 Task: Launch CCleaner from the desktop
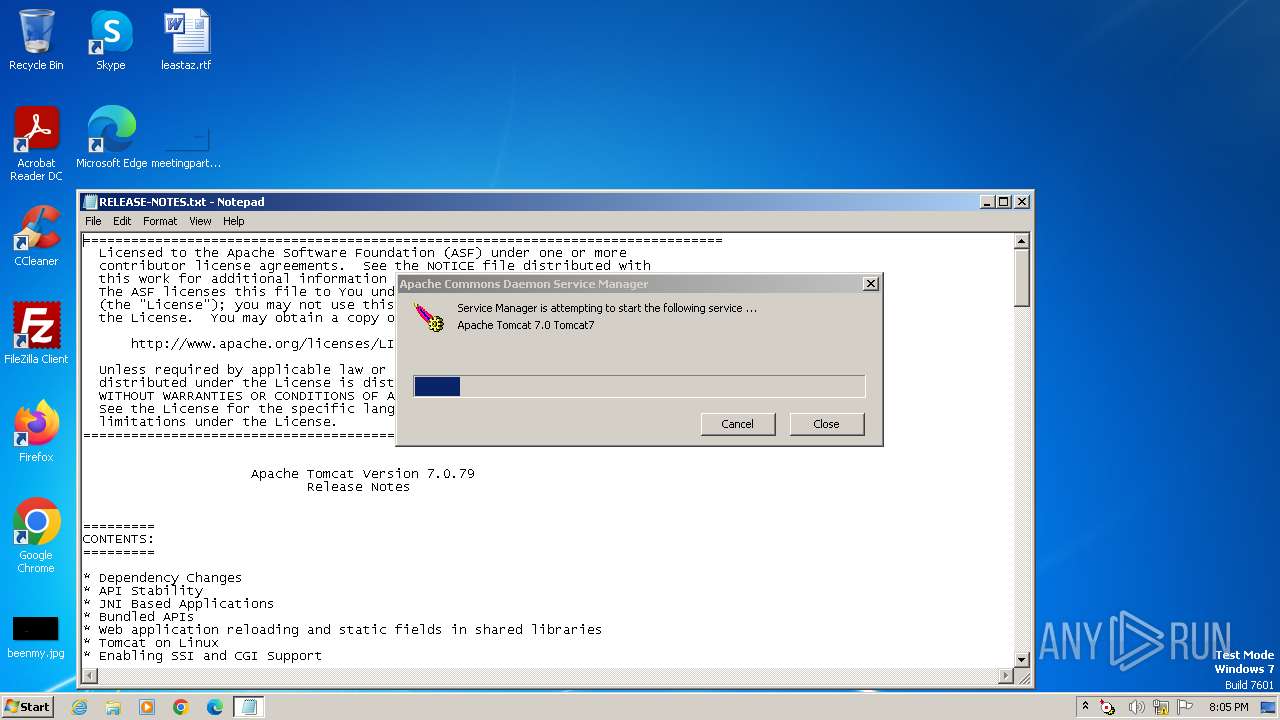click(x=36, y=236)
